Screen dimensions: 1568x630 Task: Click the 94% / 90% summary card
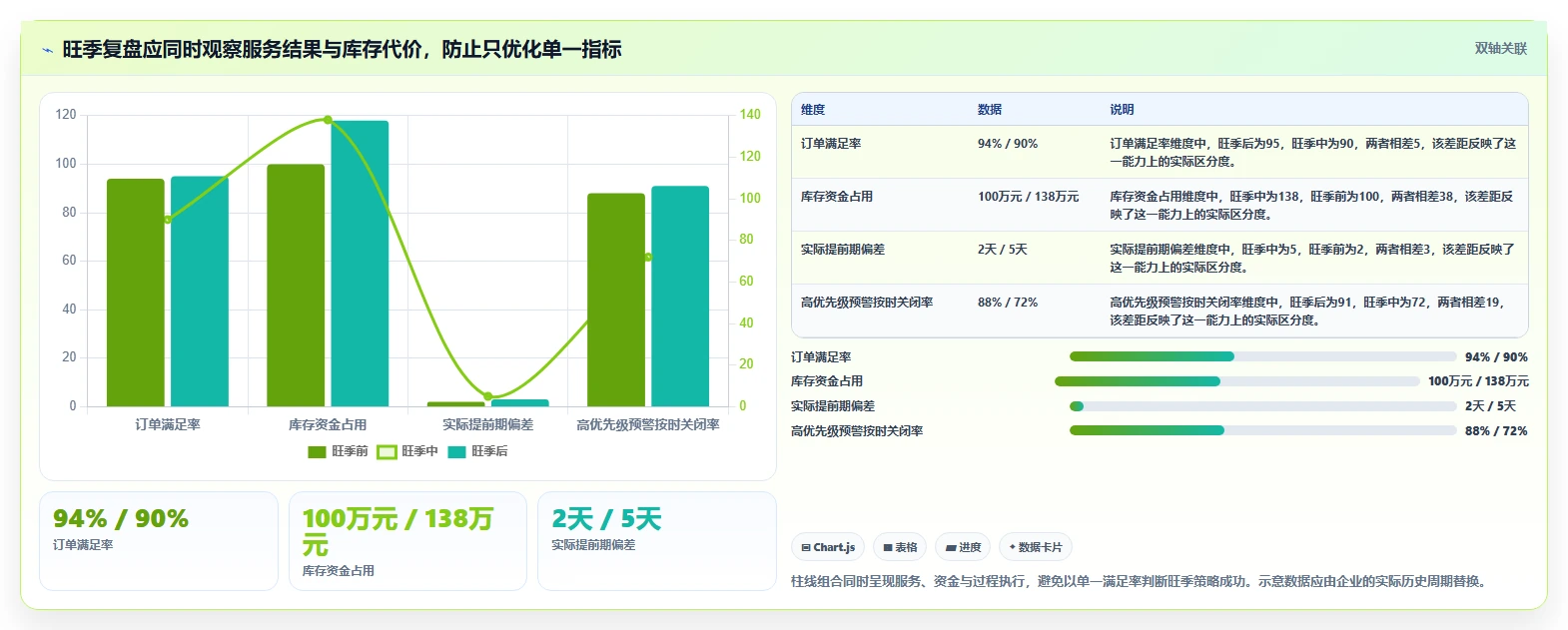[x=159, y=541]
